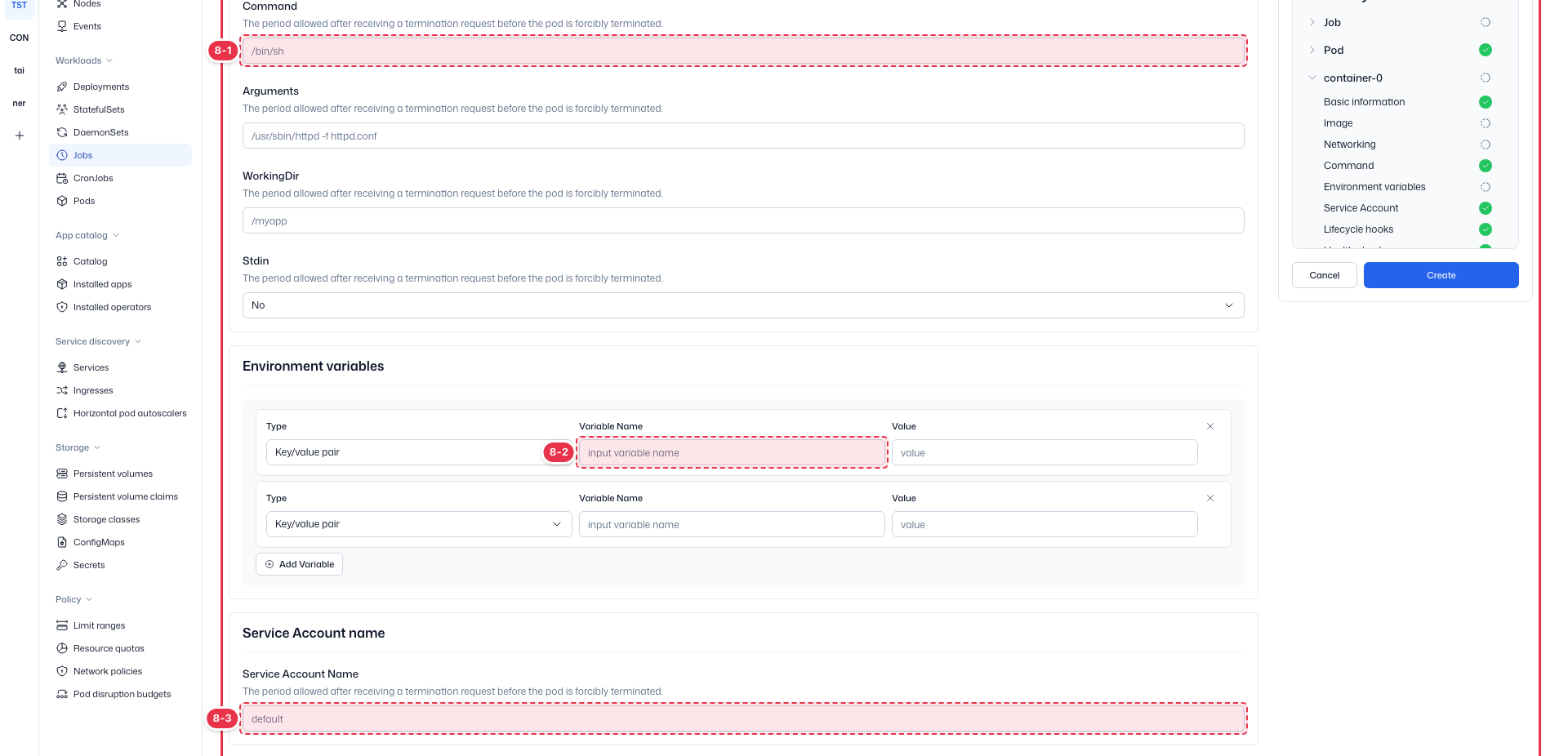Open the Stdin dropdown set to No
1568x756 pixels.
coord(743,305)
